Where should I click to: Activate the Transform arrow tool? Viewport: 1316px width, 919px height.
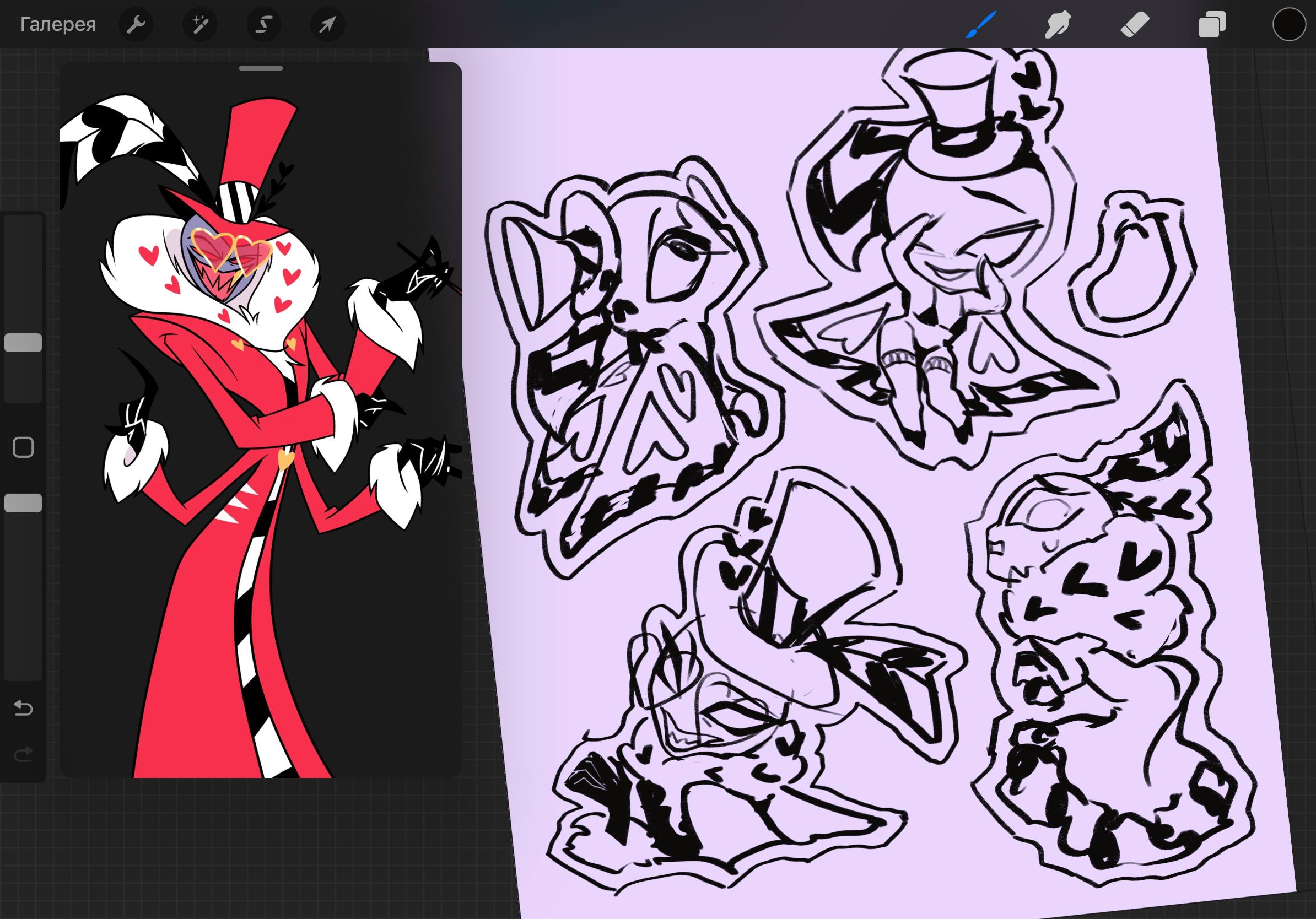[x=327, y=25]
